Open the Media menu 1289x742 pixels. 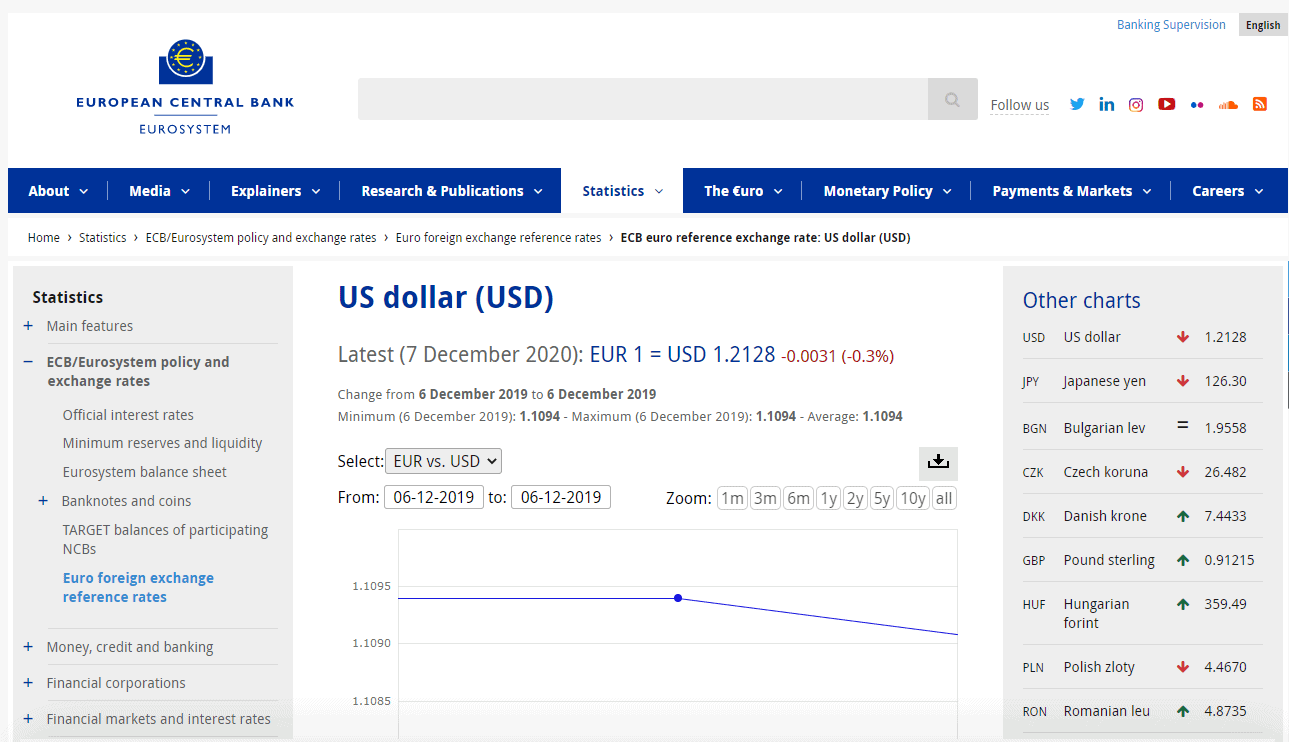[159, 191]
